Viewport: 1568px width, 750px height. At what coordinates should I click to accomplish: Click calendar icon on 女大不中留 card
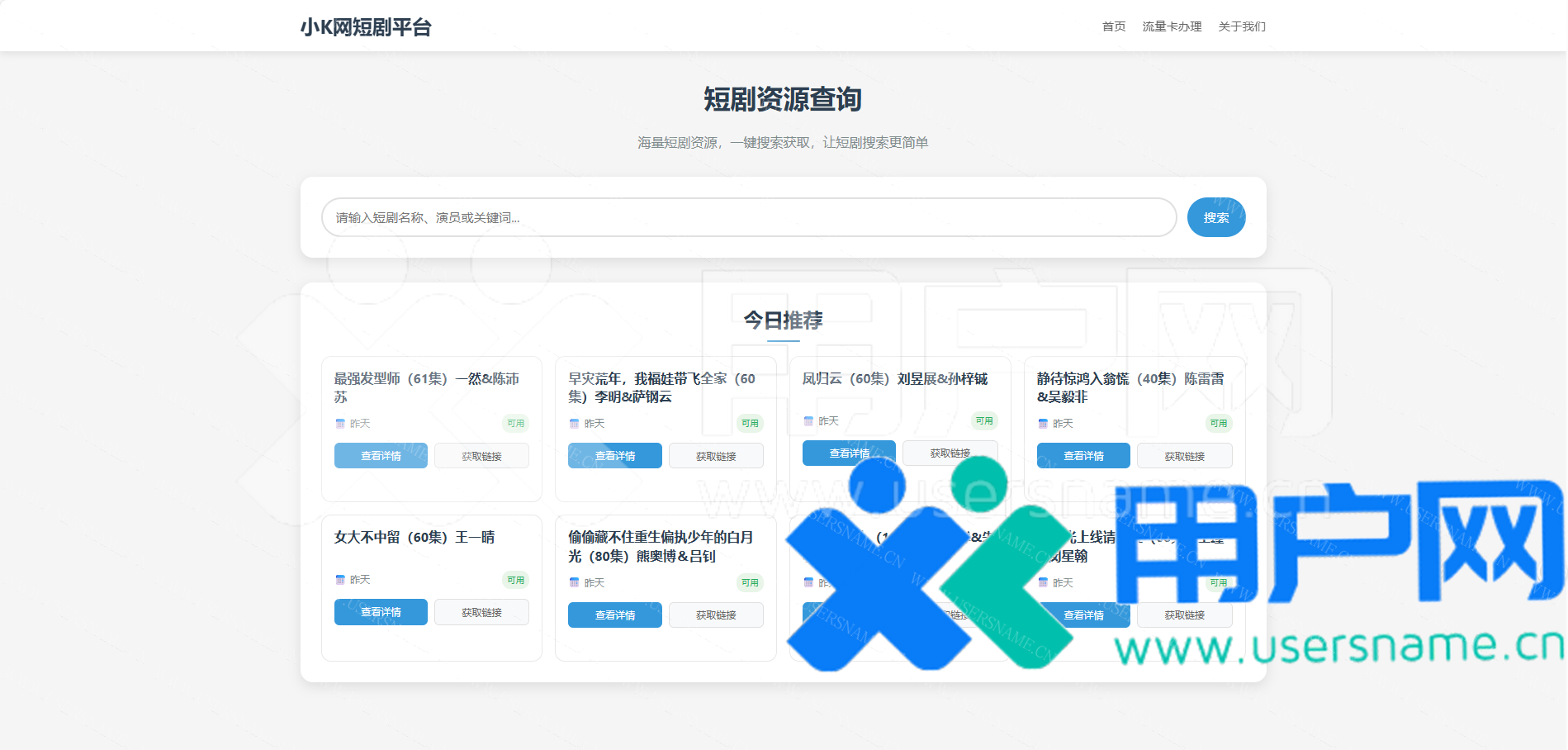click(340, 580)
